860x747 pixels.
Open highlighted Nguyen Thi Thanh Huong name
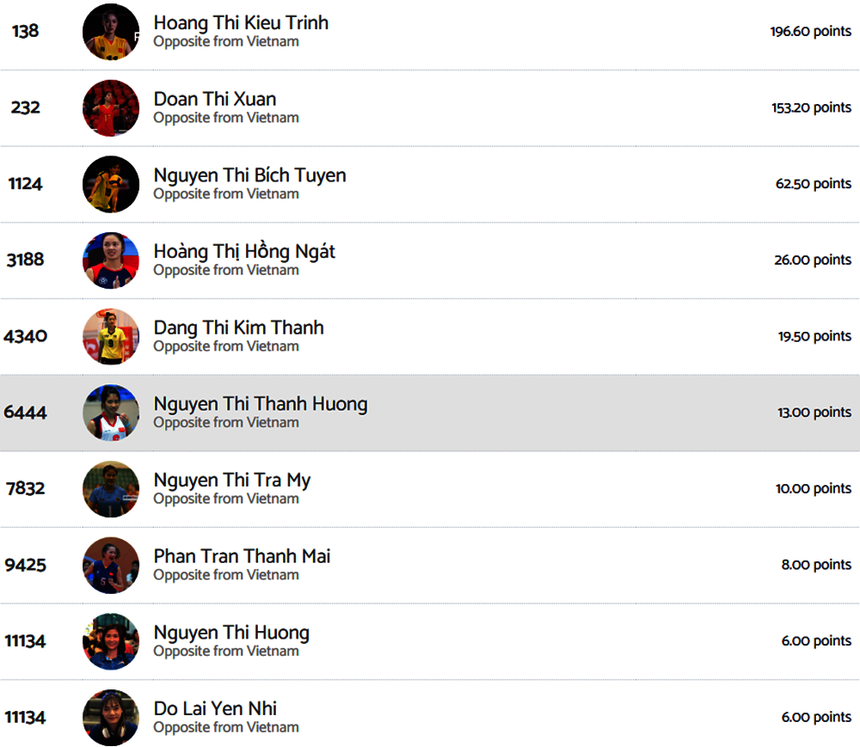[x=261, y=404]
